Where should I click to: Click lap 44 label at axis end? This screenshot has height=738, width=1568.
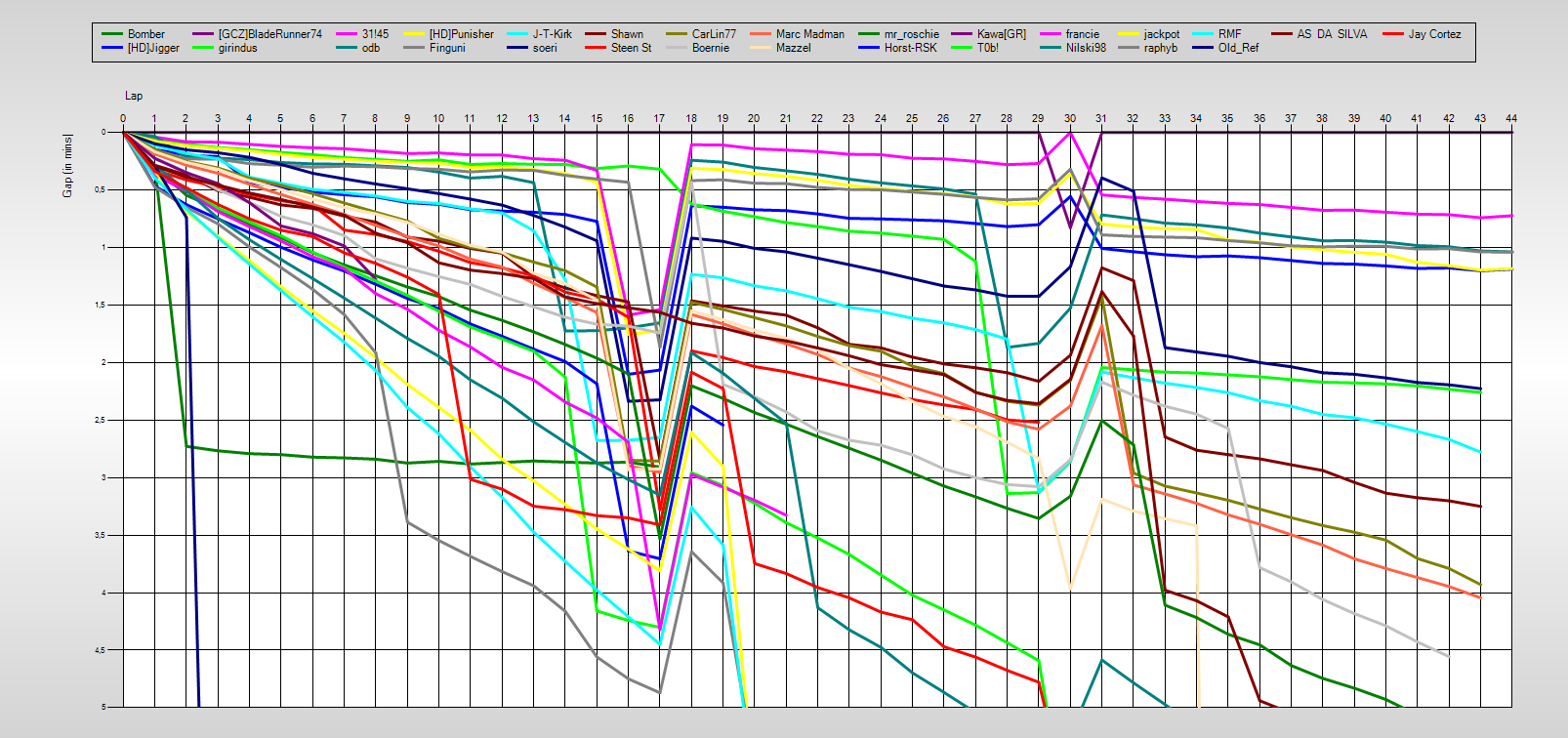click(1511, 119)
